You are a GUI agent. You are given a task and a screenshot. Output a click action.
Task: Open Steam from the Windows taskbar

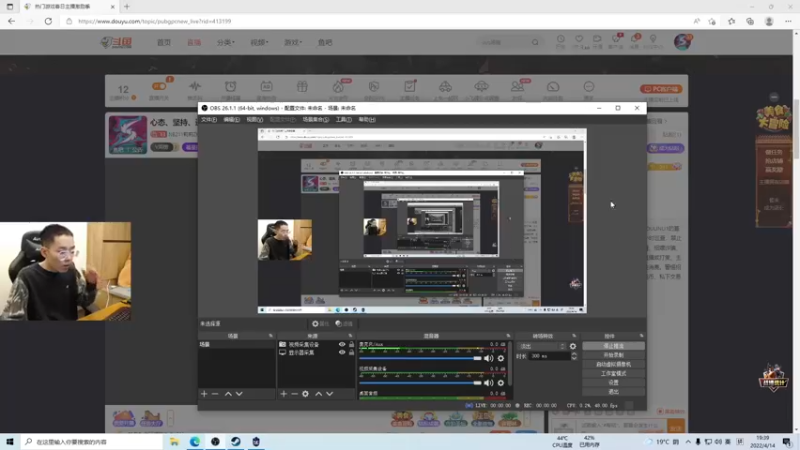tap(236, 442)
